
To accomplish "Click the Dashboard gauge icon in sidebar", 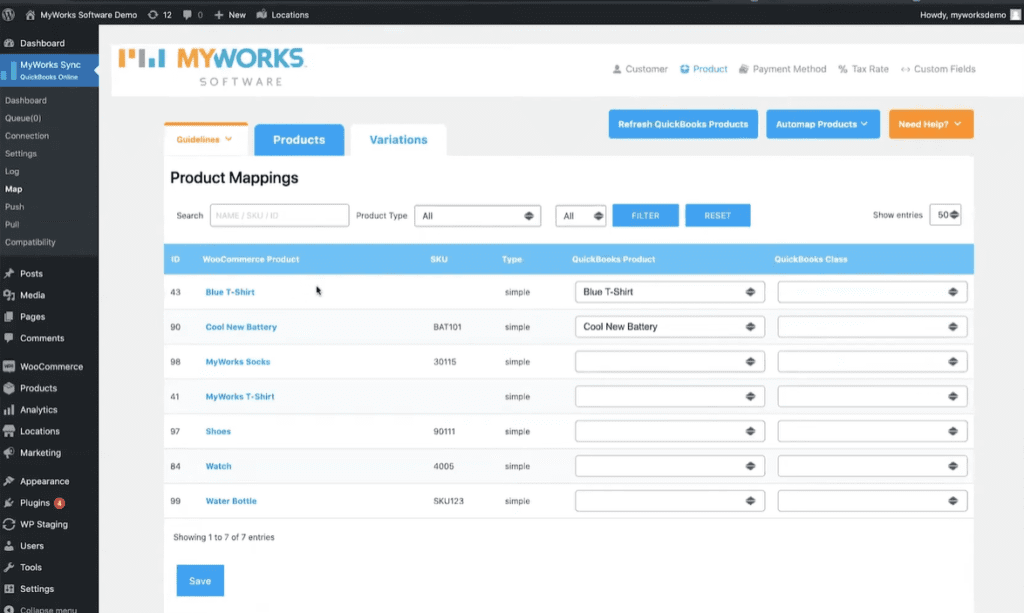I will [9, 43].
